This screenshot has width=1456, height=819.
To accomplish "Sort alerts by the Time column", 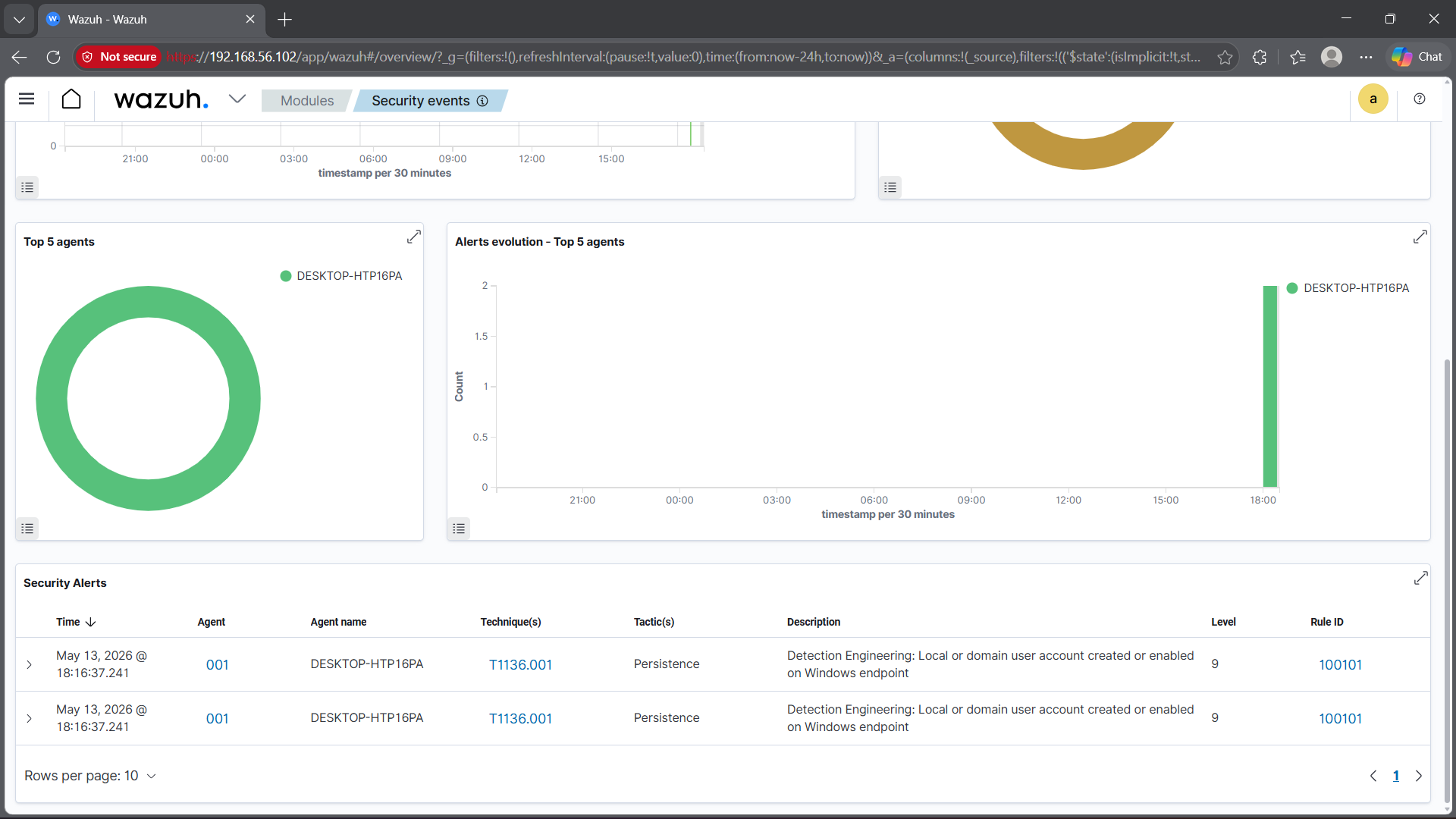I will pos(76,622).
